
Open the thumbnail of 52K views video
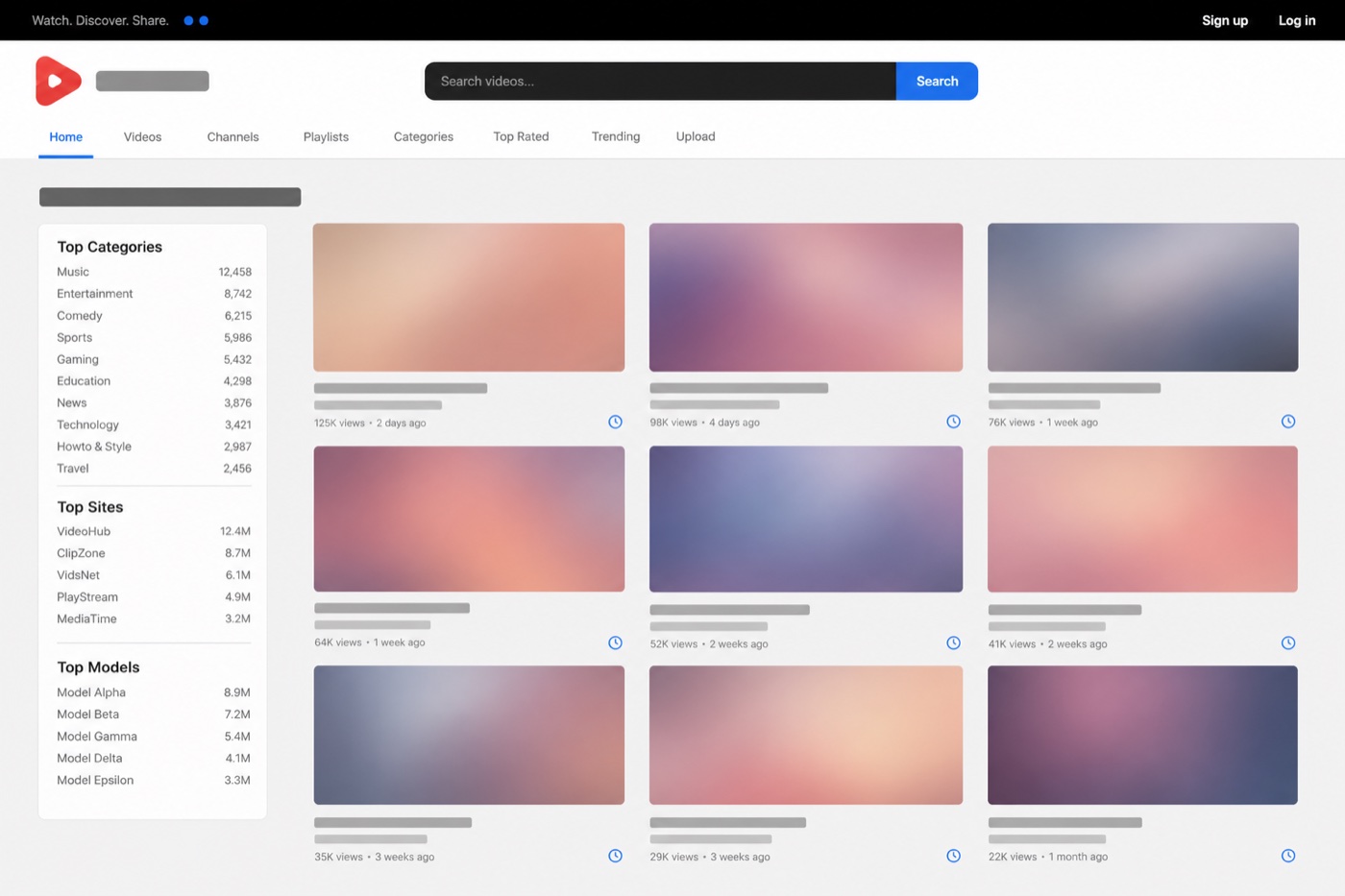[806, 519]
